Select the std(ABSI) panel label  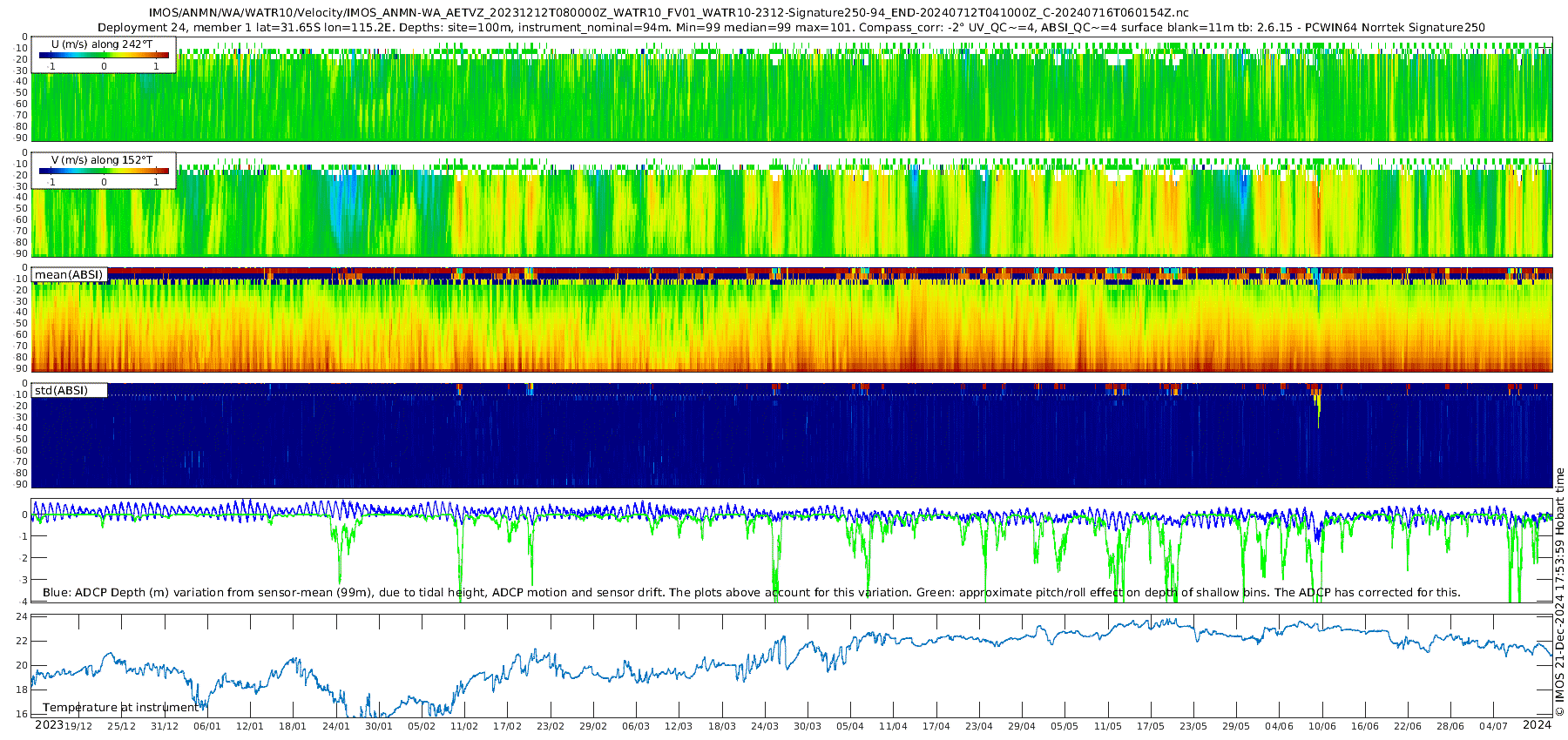pos(61,391)
